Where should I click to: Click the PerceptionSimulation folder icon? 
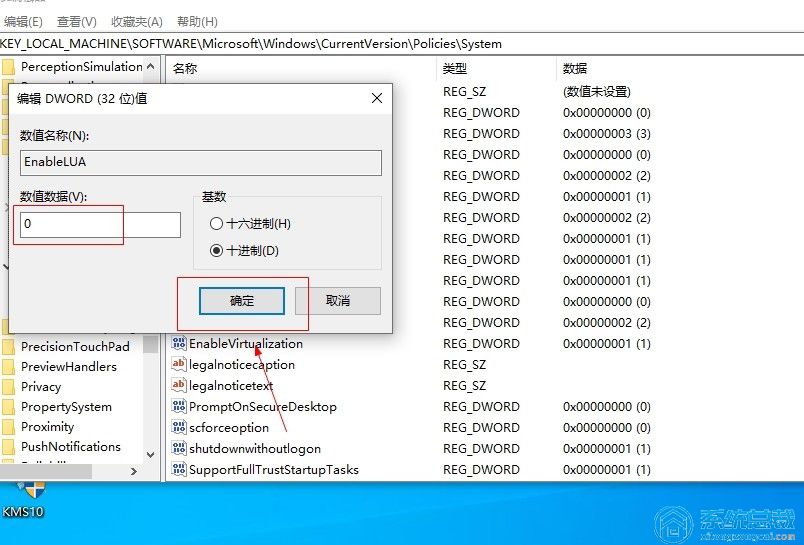8,67
